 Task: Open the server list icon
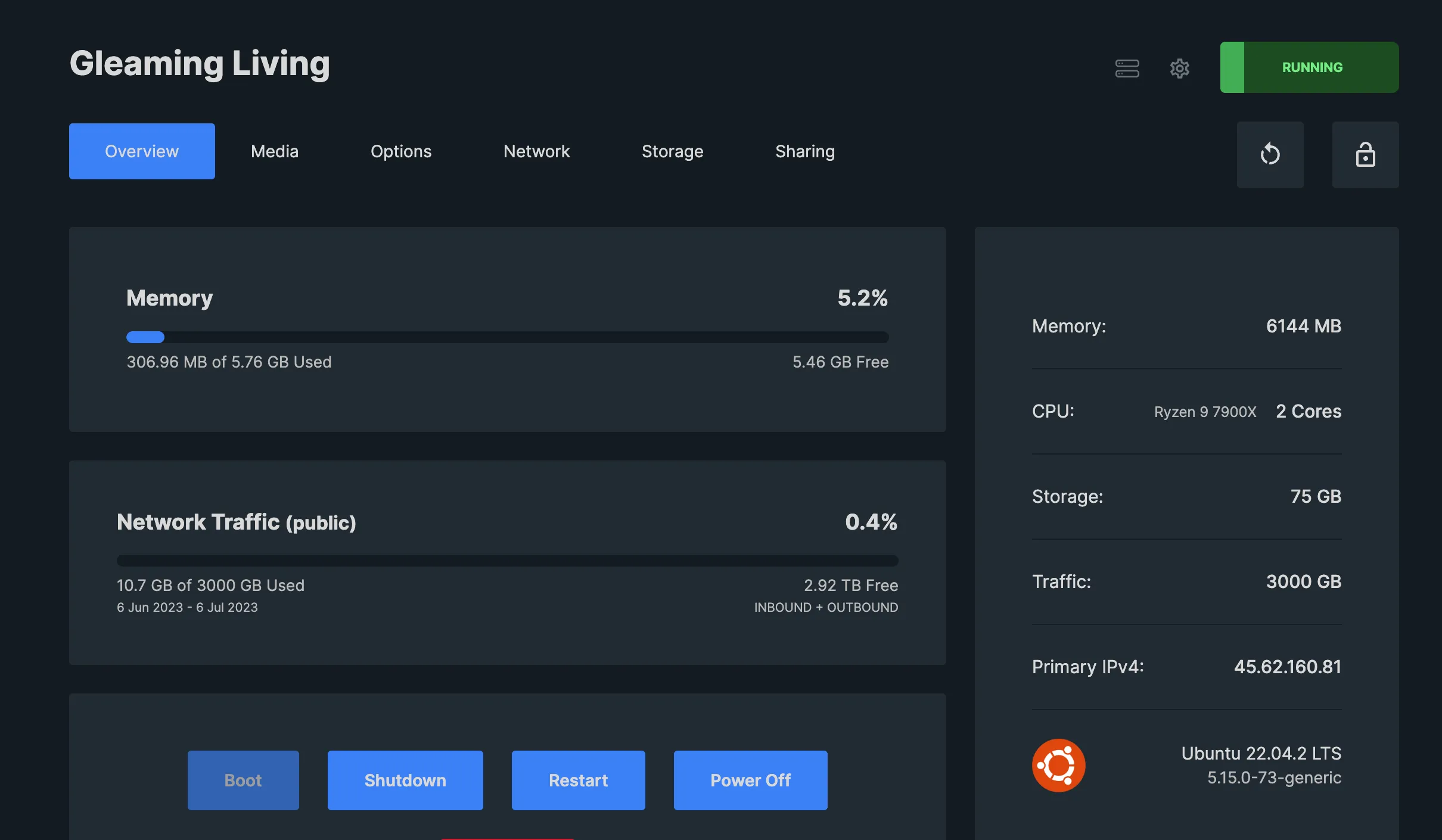click(x=1127, y=68)
